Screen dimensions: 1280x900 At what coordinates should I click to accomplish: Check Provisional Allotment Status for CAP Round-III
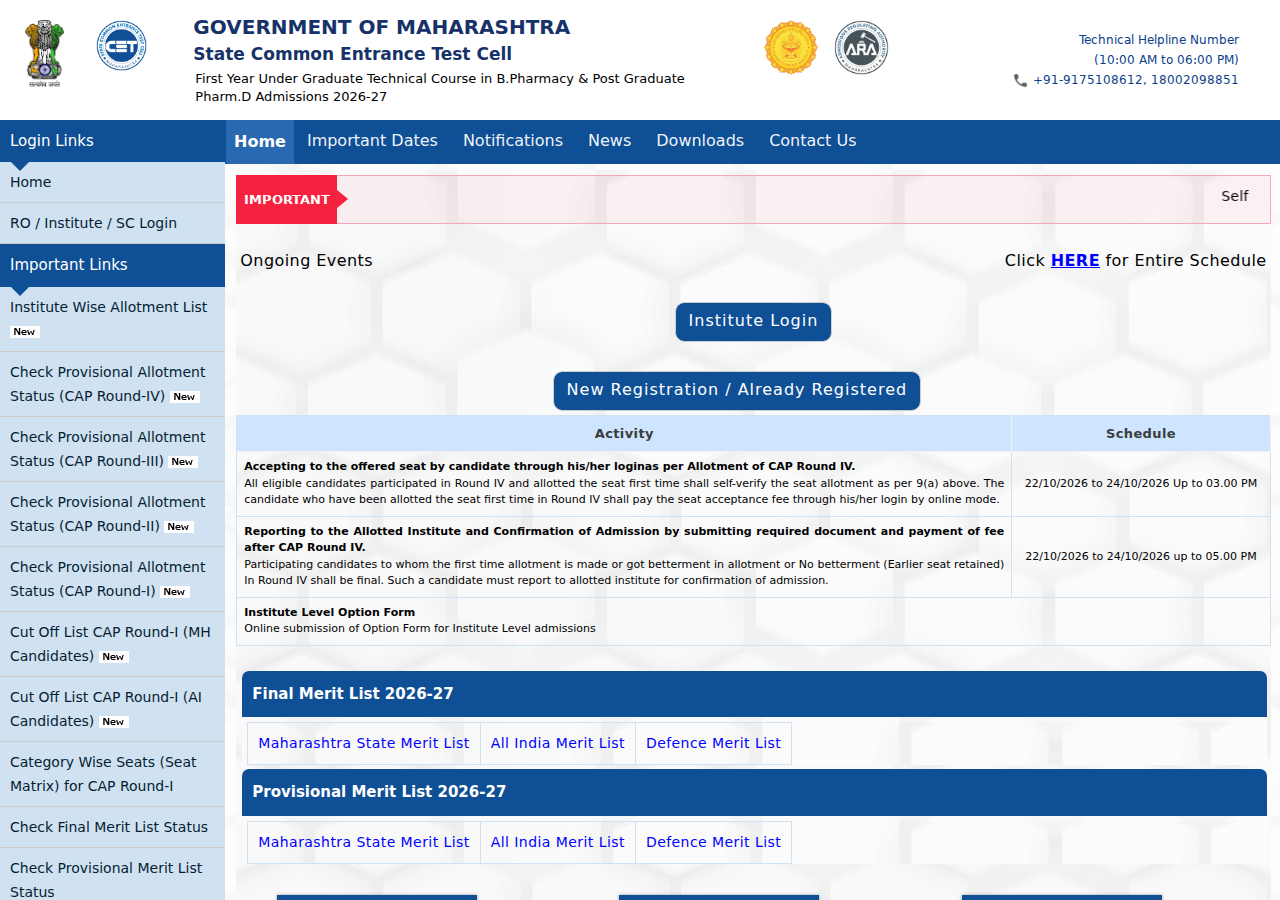pos(112,449)
